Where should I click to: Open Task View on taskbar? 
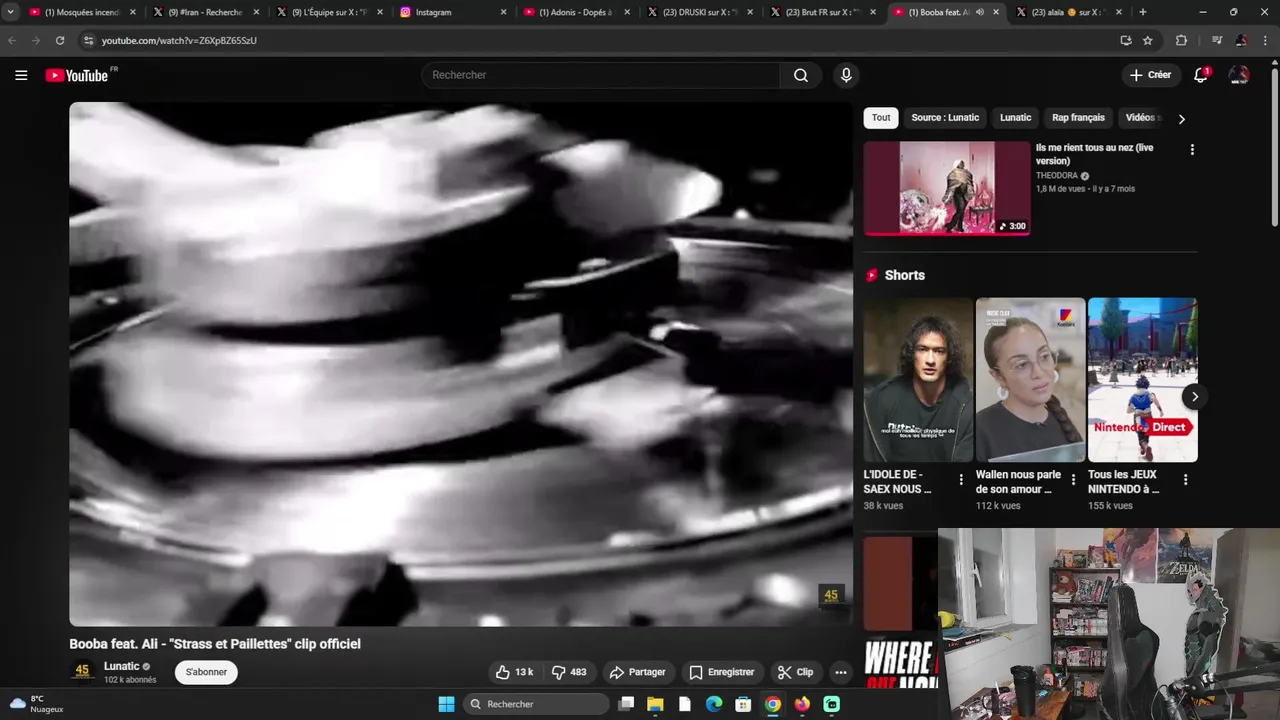pos(626,704)
